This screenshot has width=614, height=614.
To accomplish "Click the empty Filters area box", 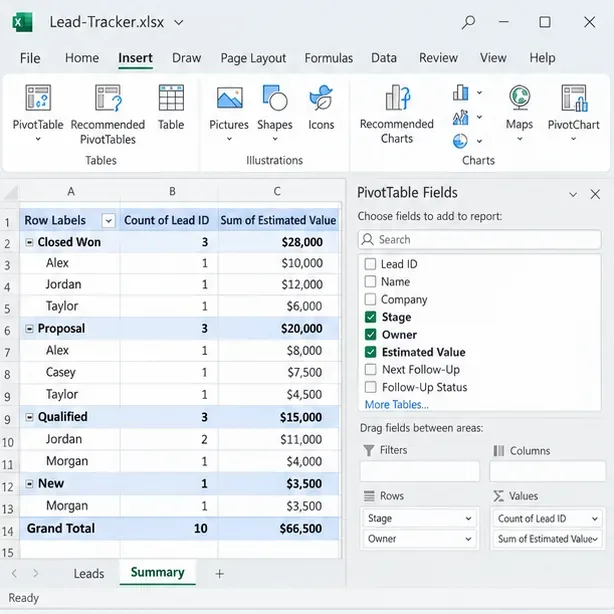I will coord(419,471).
